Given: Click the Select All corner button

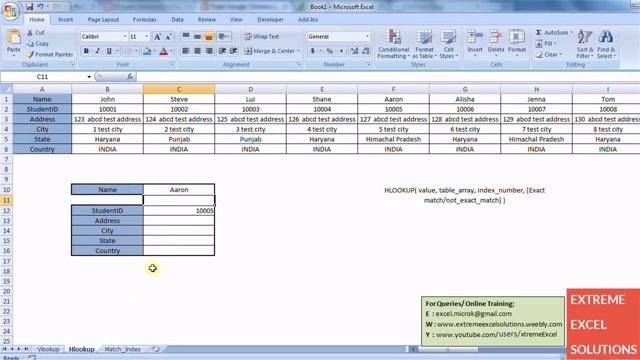Looking at the screenshot, I should coord(6,89).
